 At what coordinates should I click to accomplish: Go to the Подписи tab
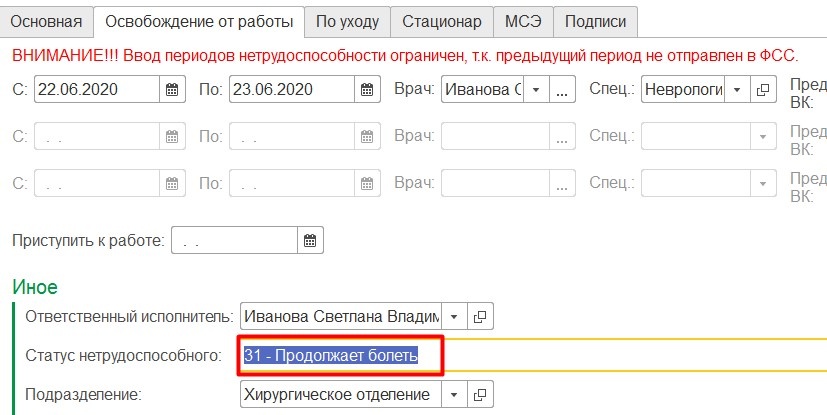pos(596,21)
